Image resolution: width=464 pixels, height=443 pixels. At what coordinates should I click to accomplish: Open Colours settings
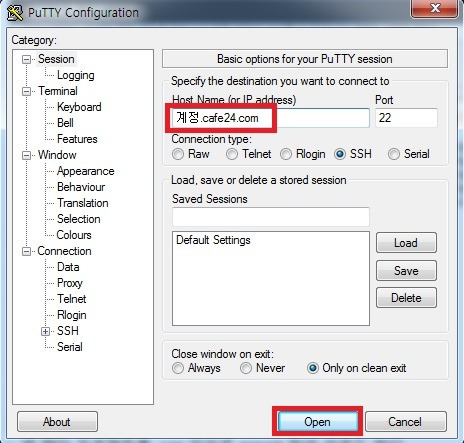[x=74, y=235]
